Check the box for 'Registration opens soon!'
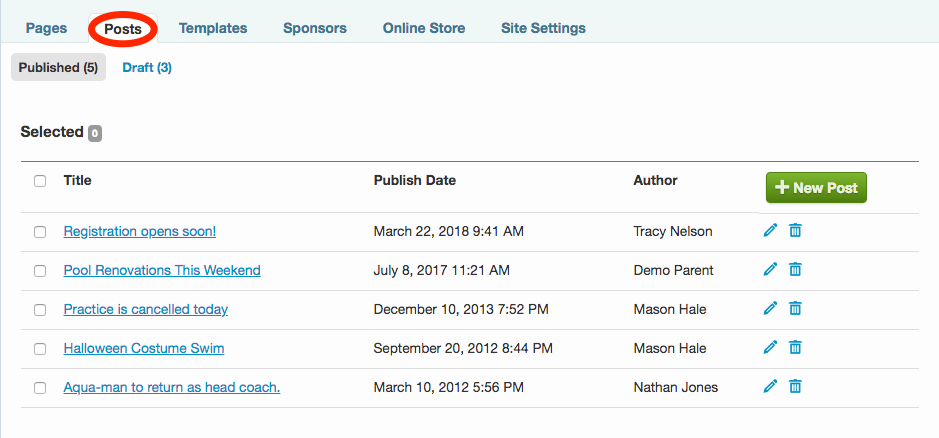Screen dimensions: 939x438 [40, 232]
